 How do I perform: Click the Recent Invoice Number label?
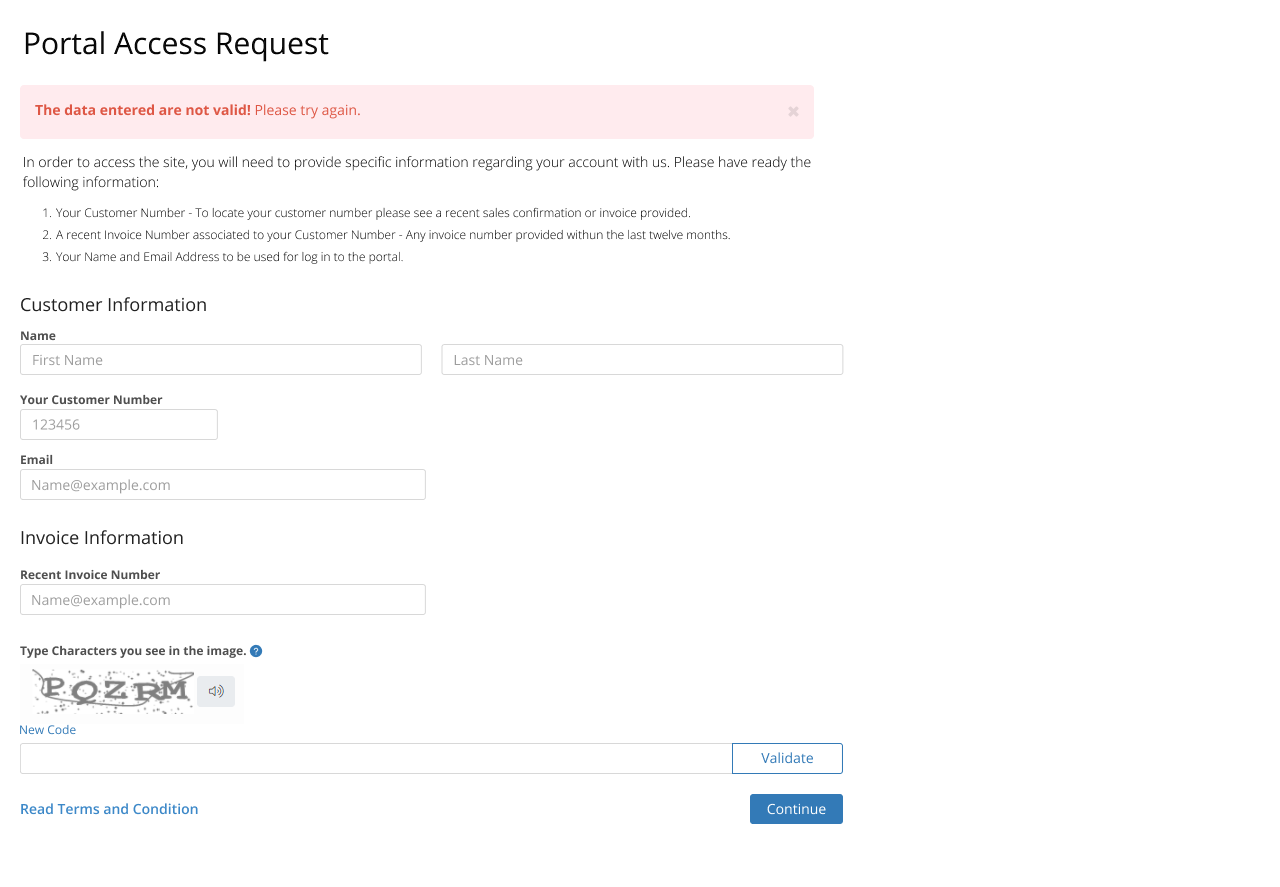click(x=90, y=575)
